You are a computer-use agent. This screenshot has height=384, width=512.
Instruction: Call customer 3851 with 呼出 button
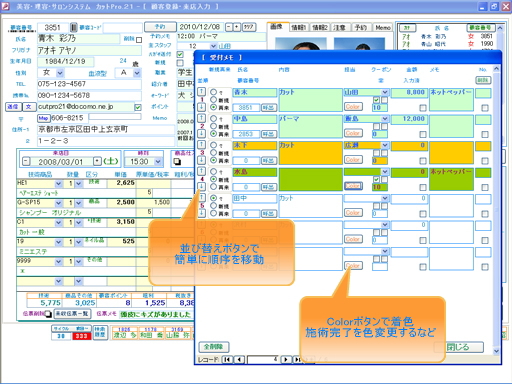[269, 108]
